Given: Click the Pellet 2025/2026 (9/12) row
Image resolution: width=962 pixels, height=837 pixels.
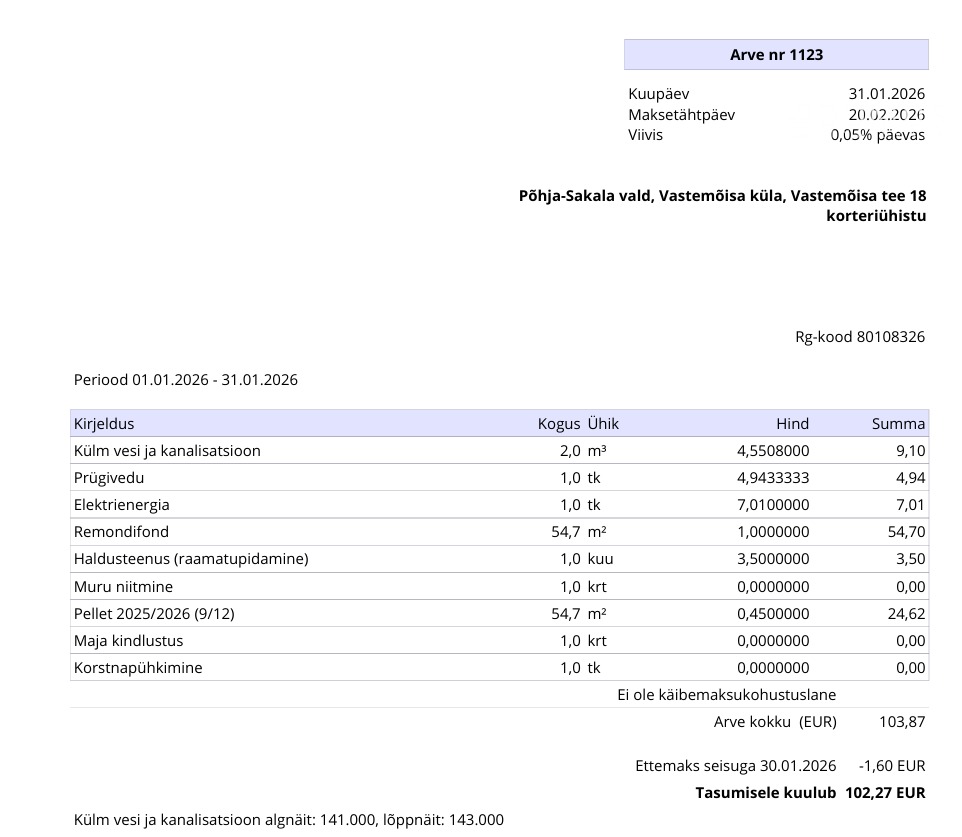Looking at the screenshot, I should (x=499, y=614).
